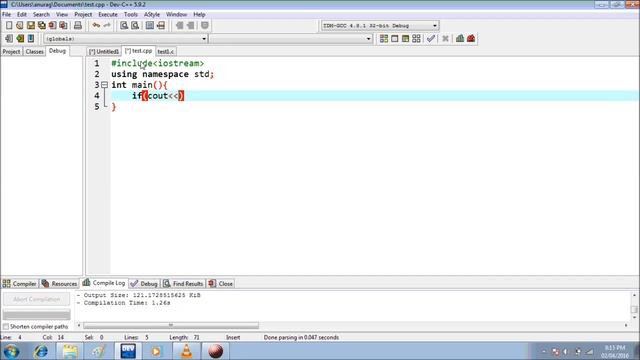Switch to the test1.c editor tab
640x360 pixels.
166,51
